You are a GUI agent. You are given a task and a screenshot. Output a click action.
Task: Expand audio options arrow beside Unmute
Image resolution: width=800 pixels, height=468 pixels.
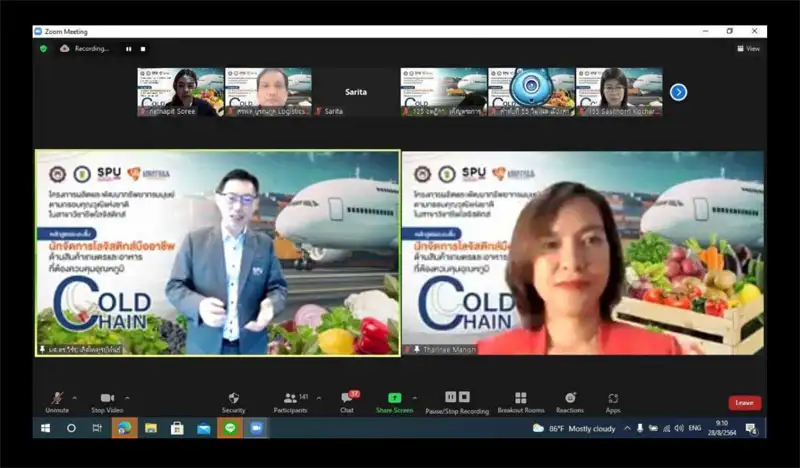(76, 397)
